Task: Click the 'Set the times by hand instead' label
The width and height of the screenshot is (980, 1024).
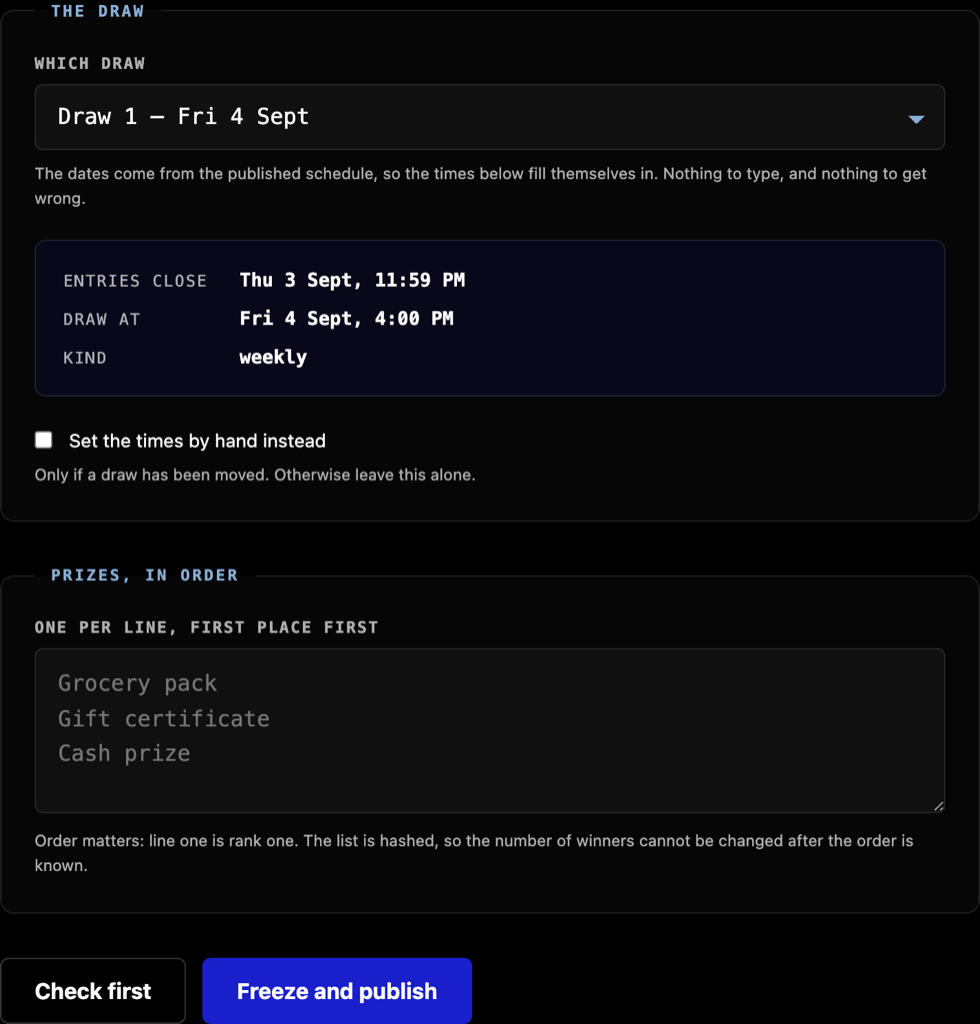Action: click(x=197, y=441)
